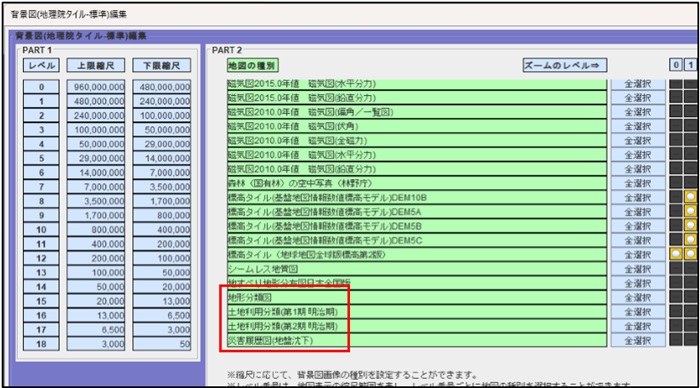Toggle level 0 cell for 地形分類図 row
This screenshot has height=388, width=700.
click(676, 297)
